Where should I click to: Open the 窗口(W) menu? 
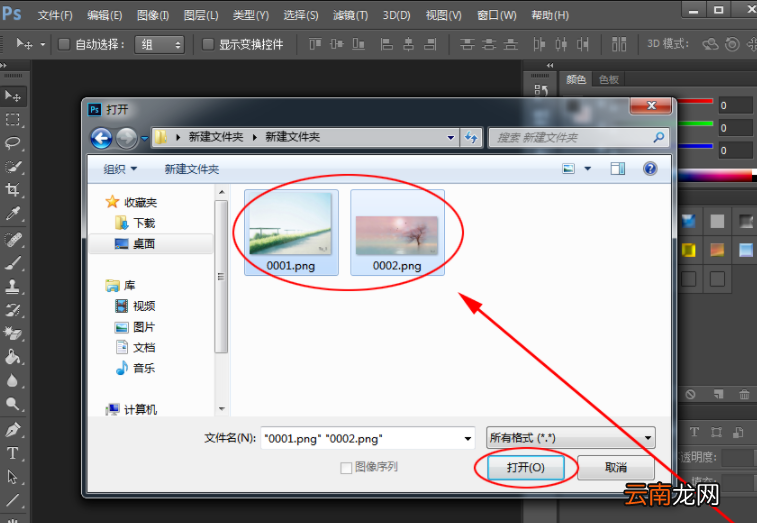click(x=497, y=15)
